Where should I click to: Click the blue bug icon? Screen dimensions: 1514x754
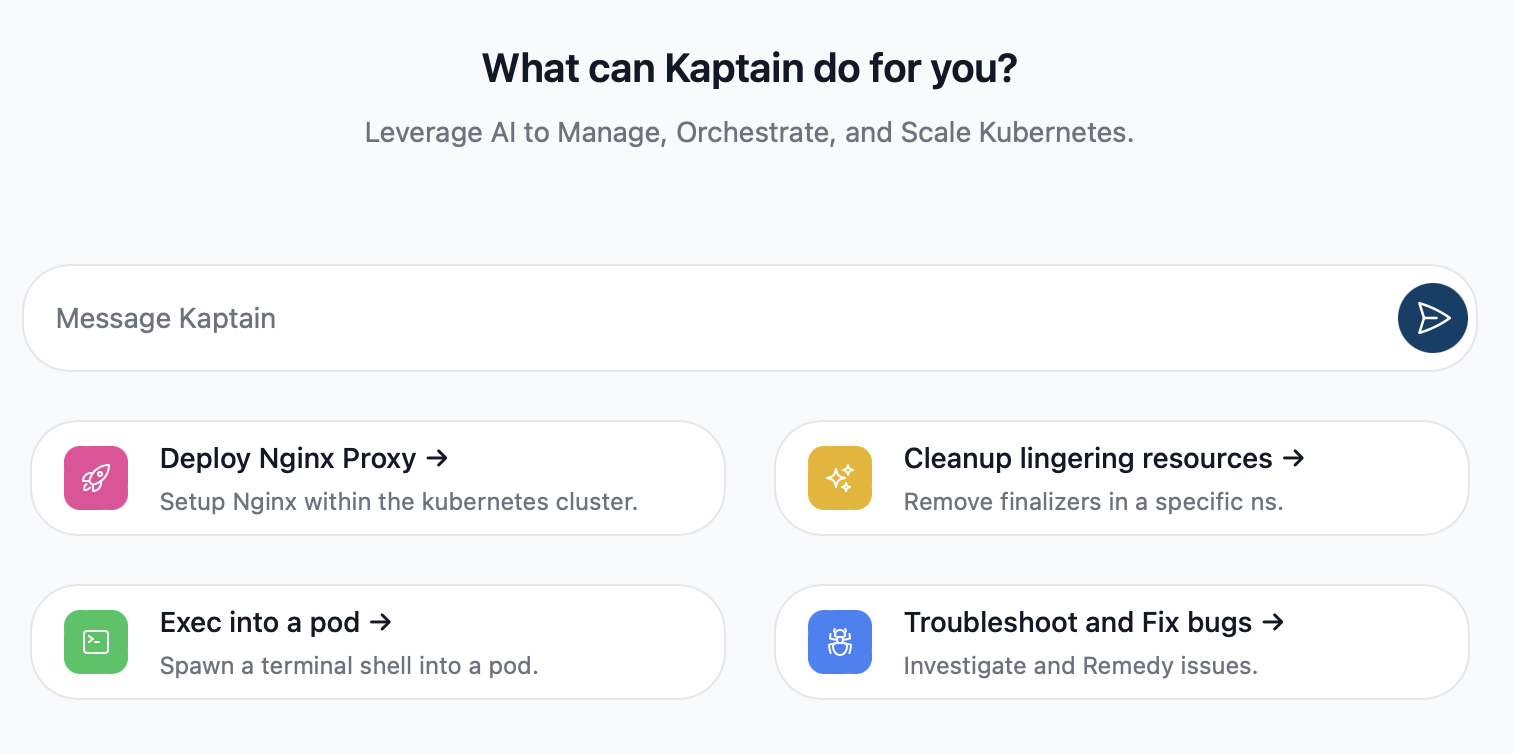pyautogui.click(x=840, y=642)
